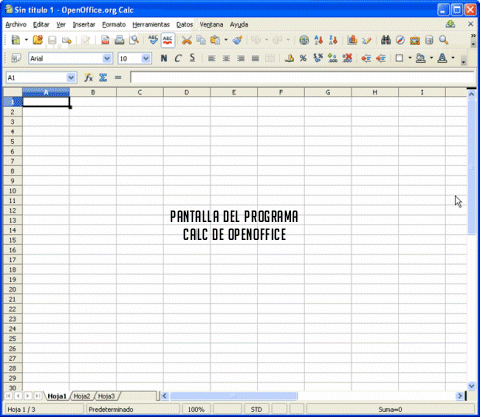Toggle left alignment
Screen dimensions: 480x417
pos(211,59)
